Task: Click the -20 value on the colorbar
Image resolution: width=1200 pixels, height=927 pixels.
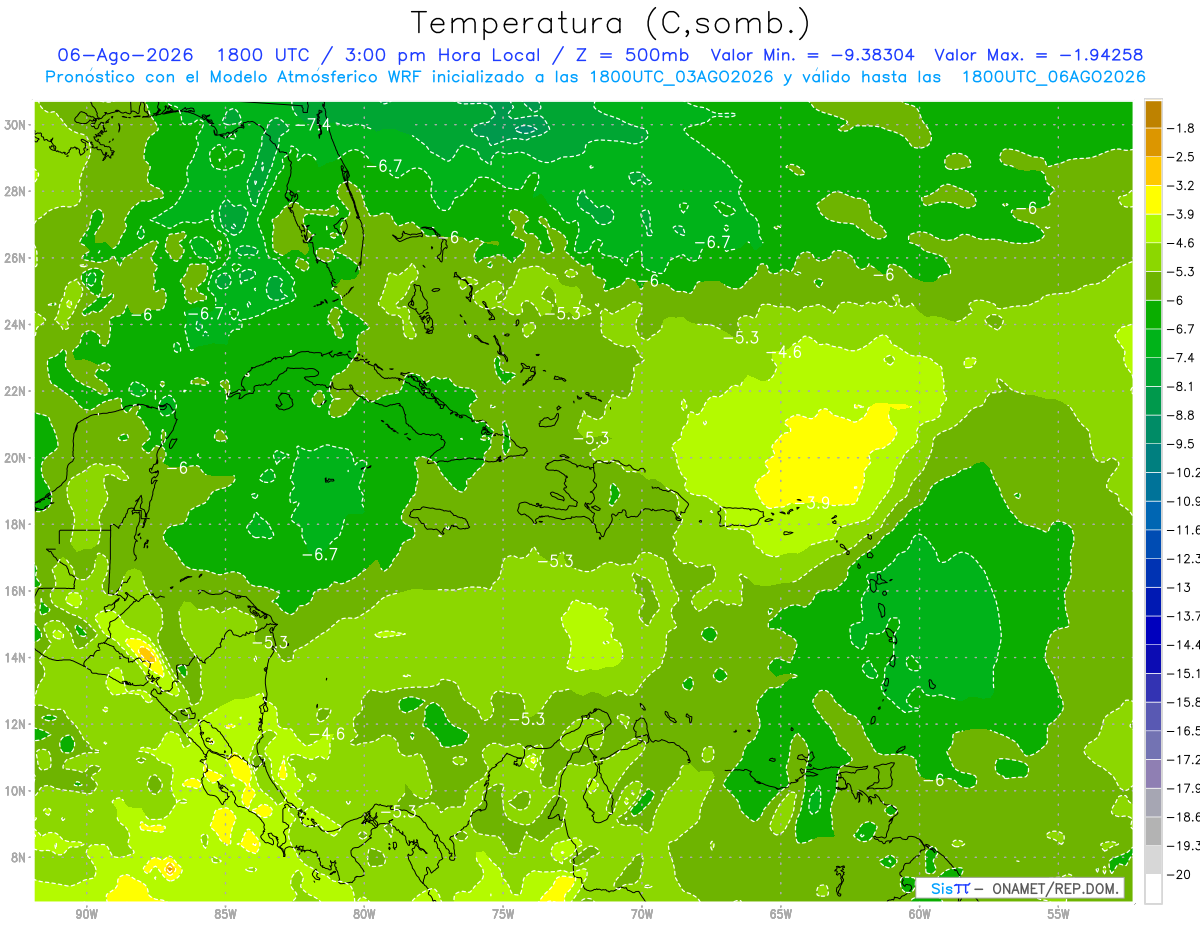Action: tap(1180, 874)
